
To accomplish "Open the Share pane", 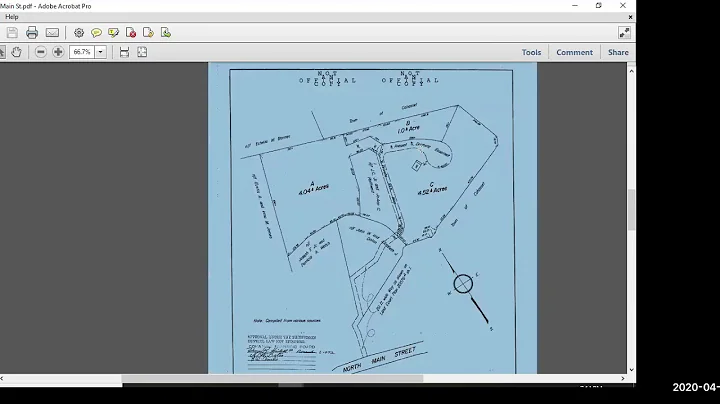I will 618,52.
